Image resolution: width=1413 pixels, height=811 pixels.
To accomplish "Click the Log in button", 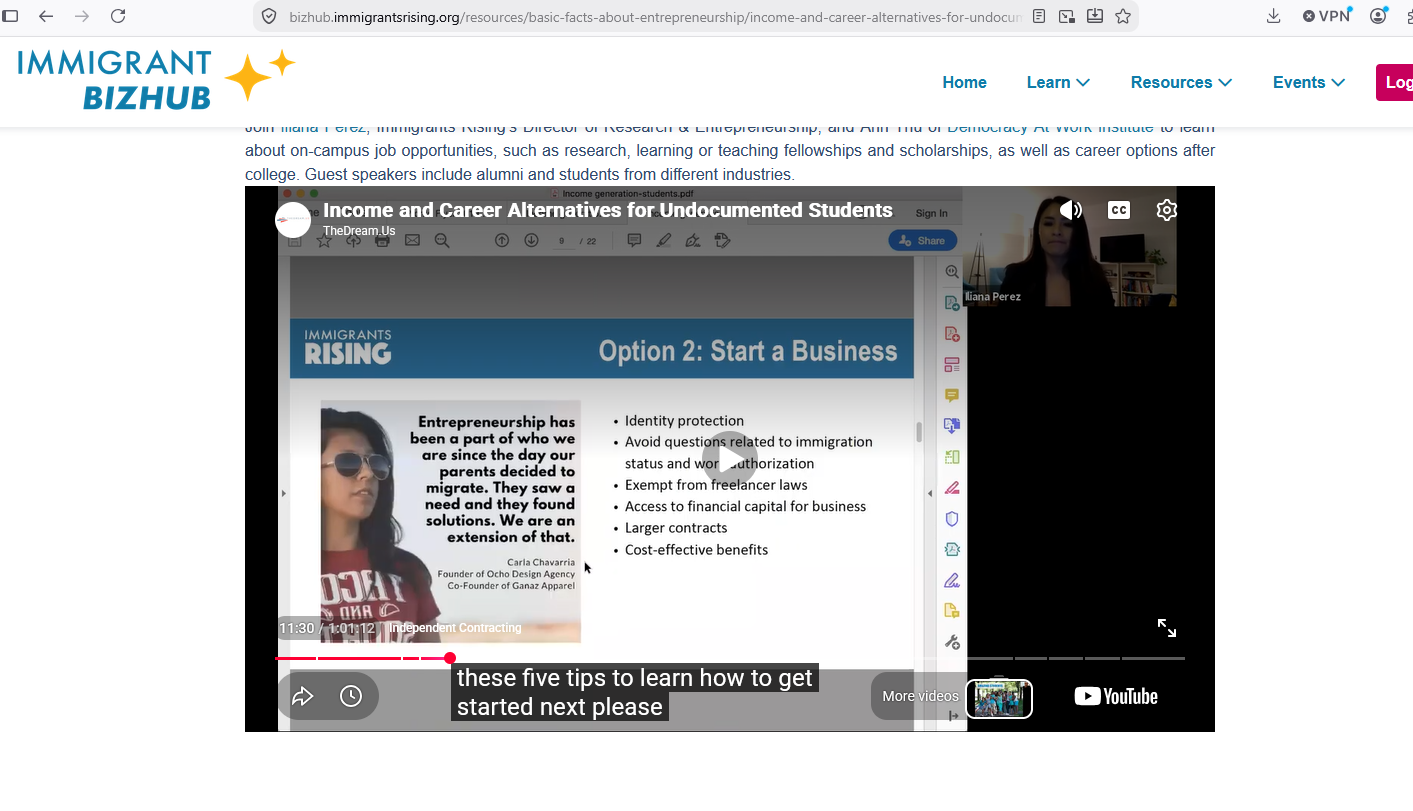I will (x=1395, y=82).
